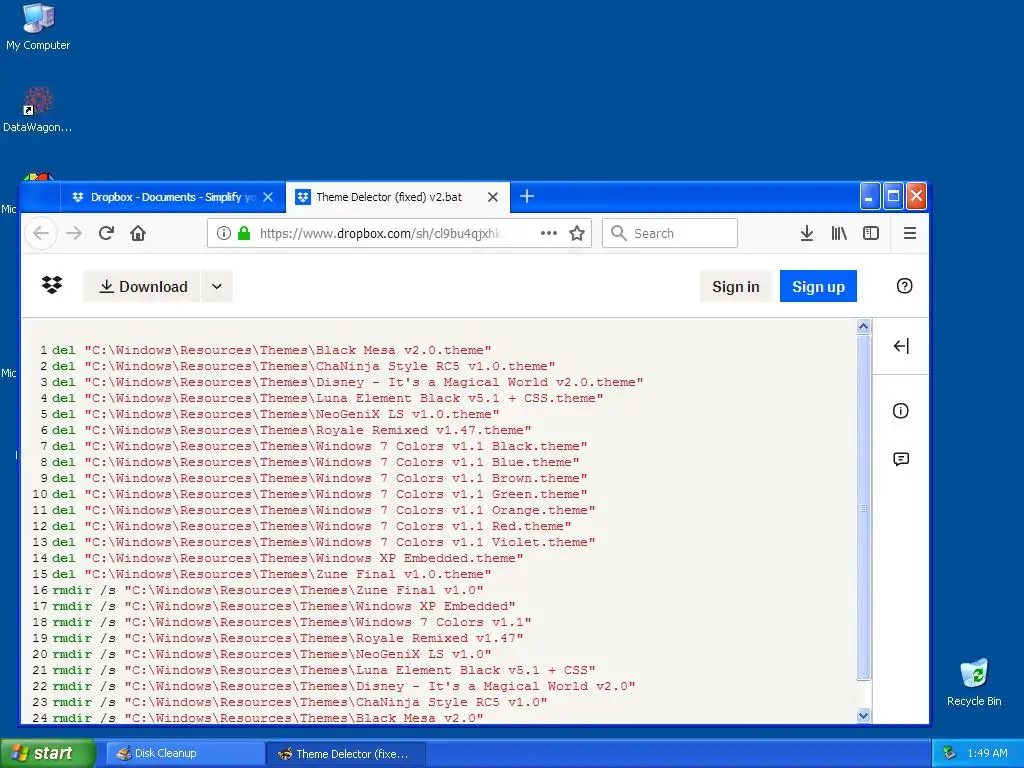Open Dropbox help question mark

[904, 285]
